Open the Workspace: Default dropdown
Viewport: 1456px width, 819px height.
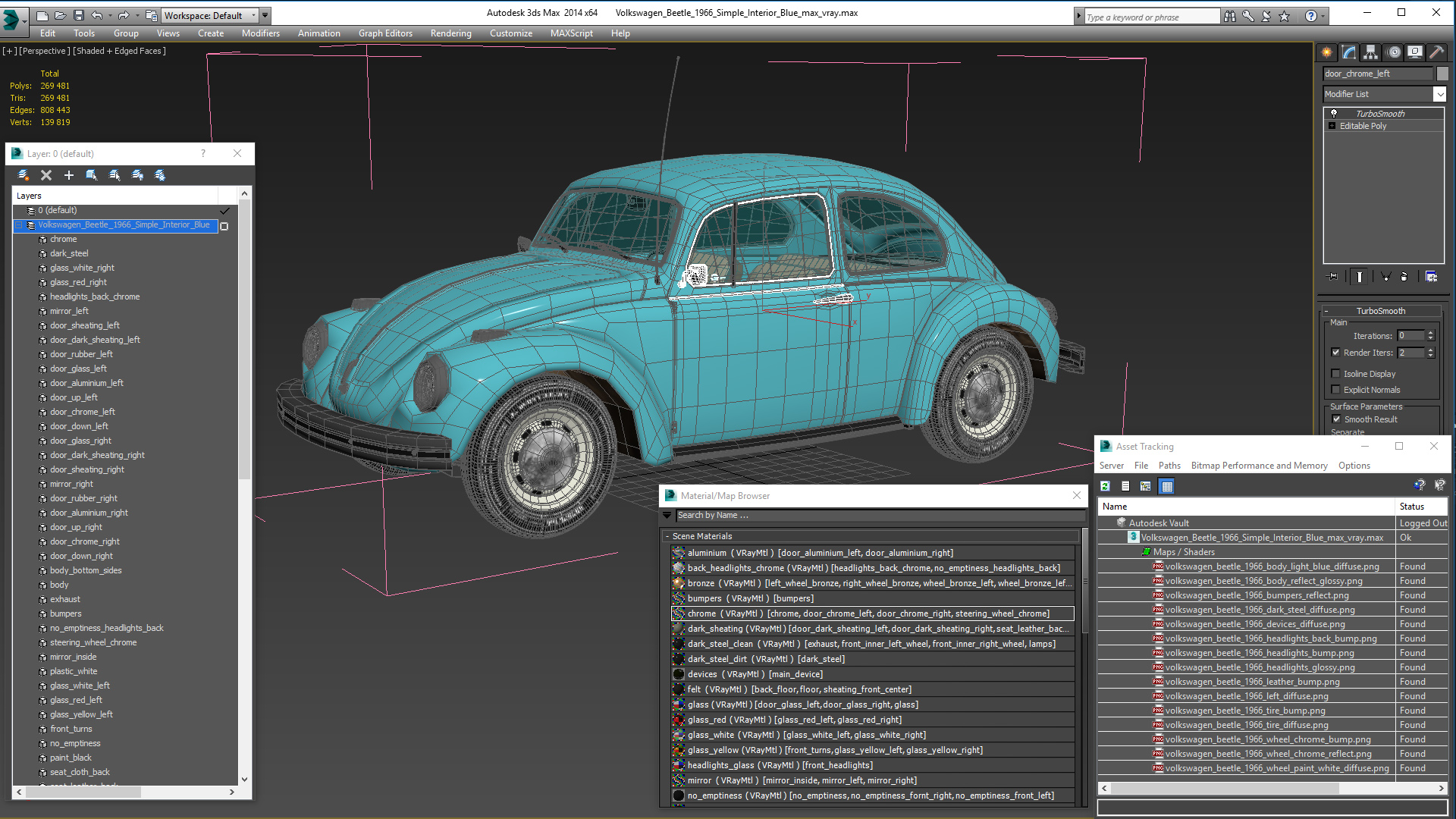coord(210,15)
